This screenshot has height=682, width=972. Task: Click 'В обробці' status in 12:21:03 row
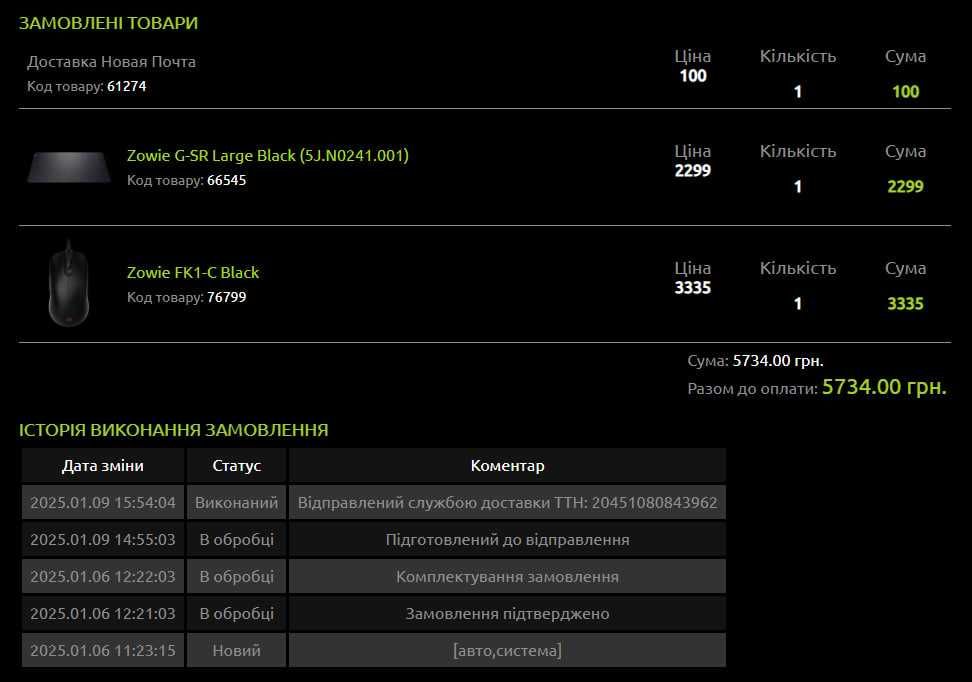point(237,613)
